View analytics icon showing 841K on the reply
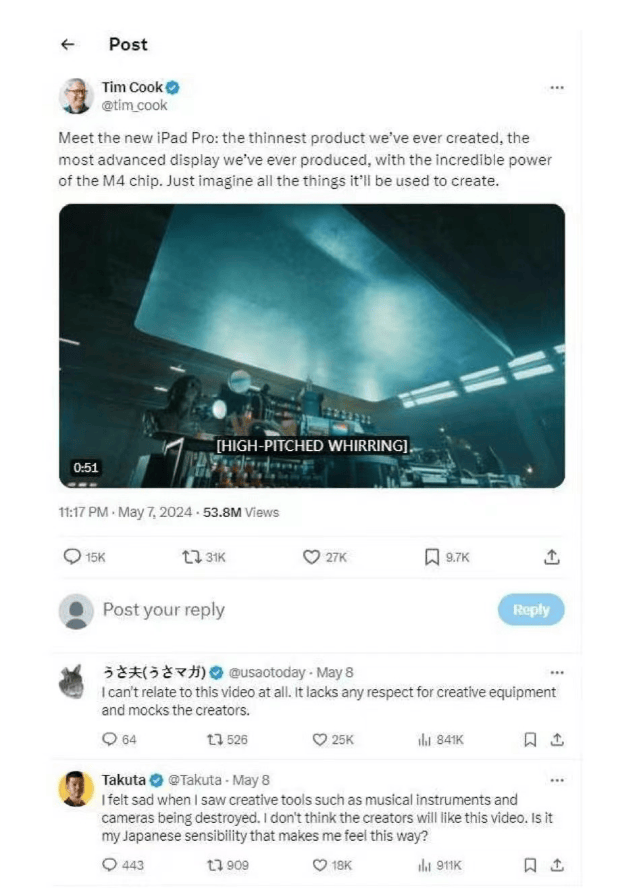Screen dimensions: 625x888 pyautogui.click(x=425, y=740)
